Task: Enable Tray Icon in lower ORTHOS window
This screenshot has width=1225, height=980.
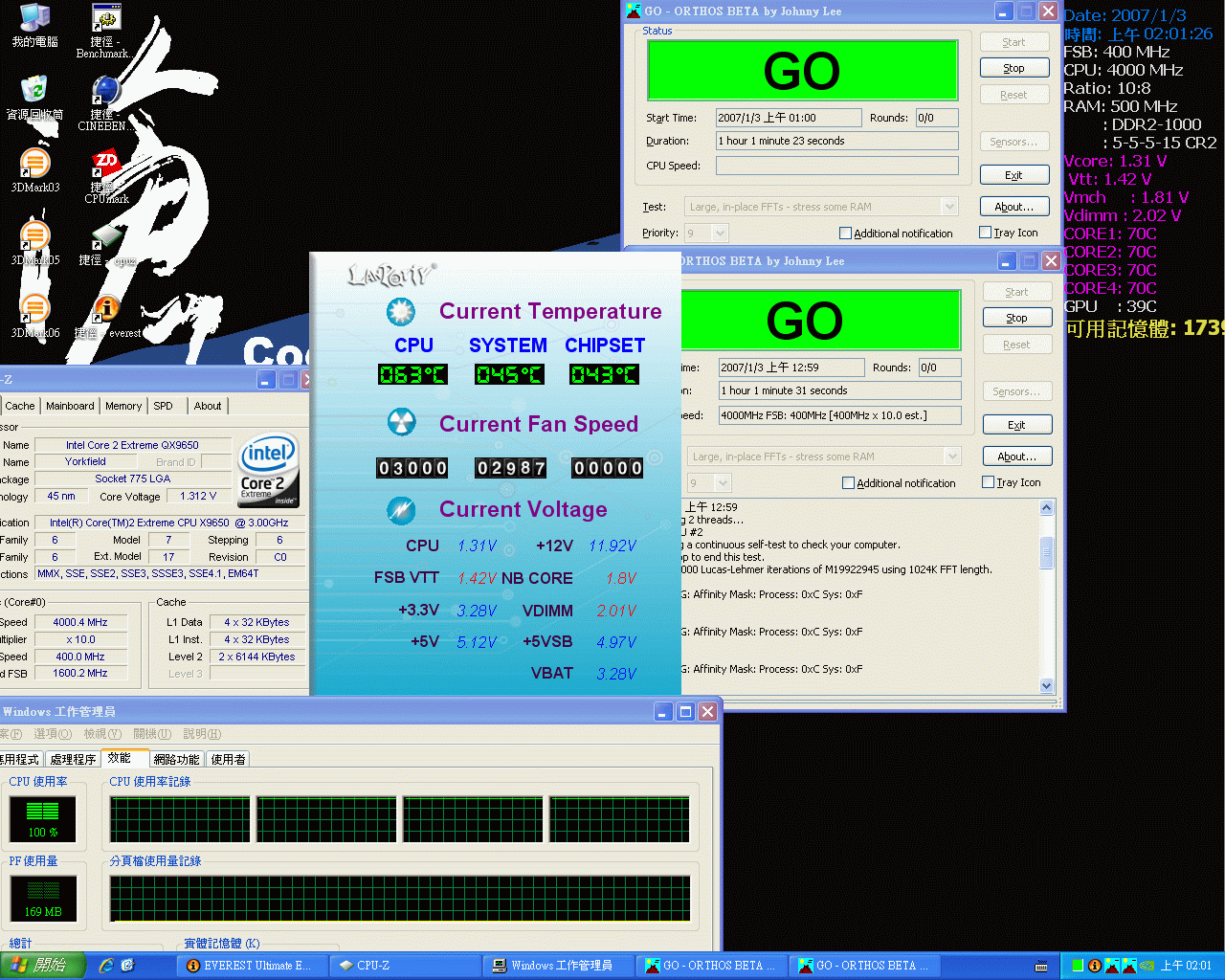Action: pos(988,481)
